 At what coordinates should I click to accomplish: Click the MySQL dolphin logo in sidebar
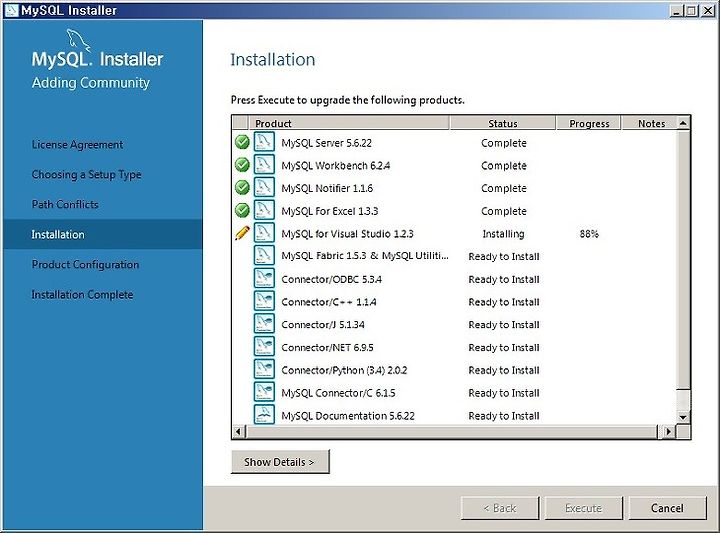click(x=79, y=39)
